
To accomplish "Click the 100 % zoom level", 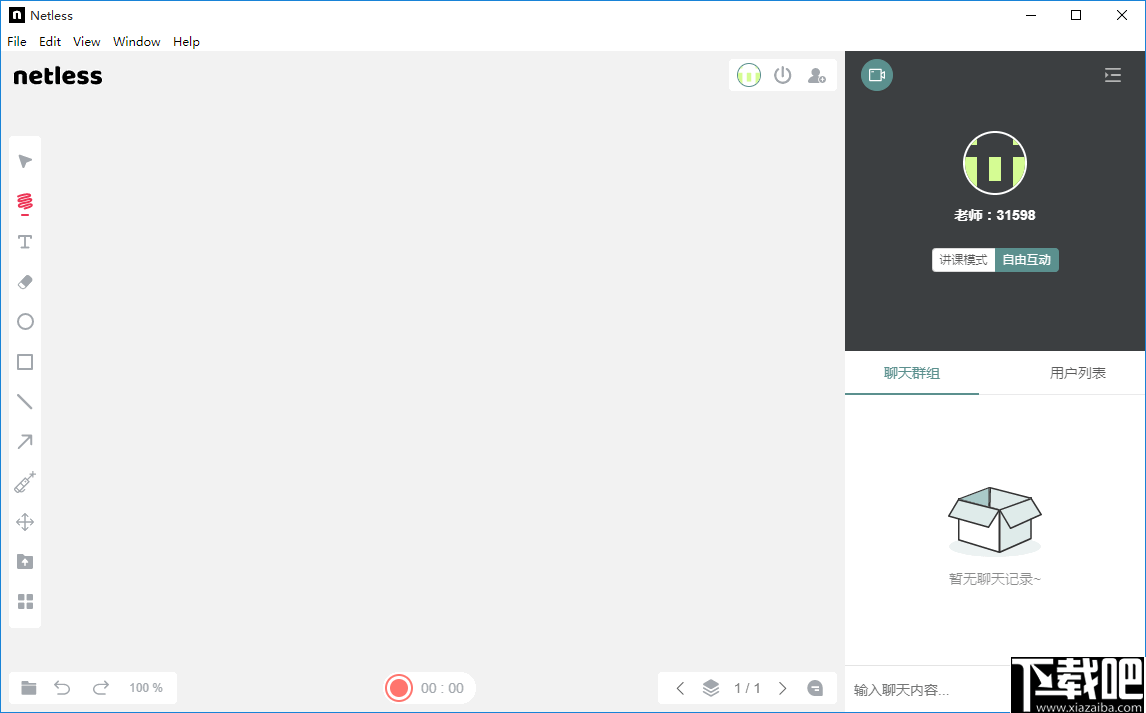I will click(145, 687).
